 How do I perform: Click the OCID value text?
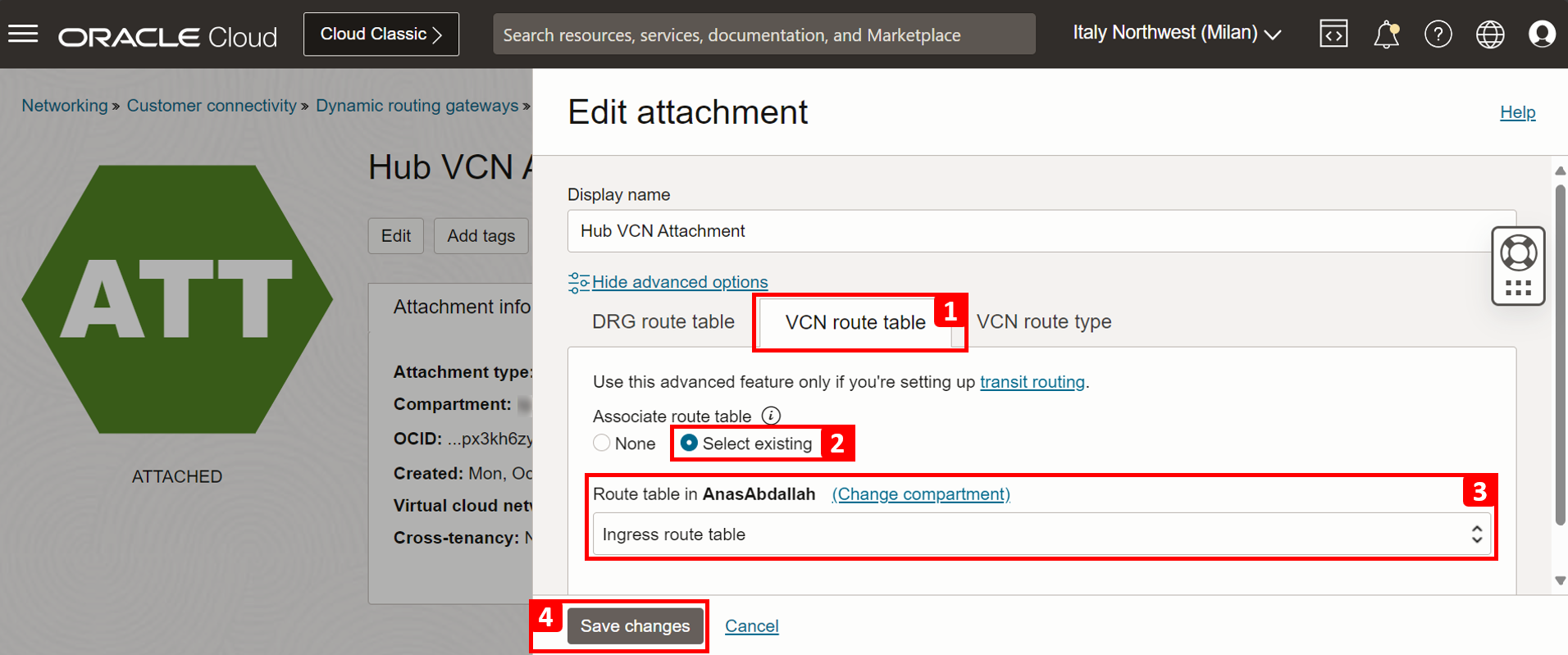490,439
